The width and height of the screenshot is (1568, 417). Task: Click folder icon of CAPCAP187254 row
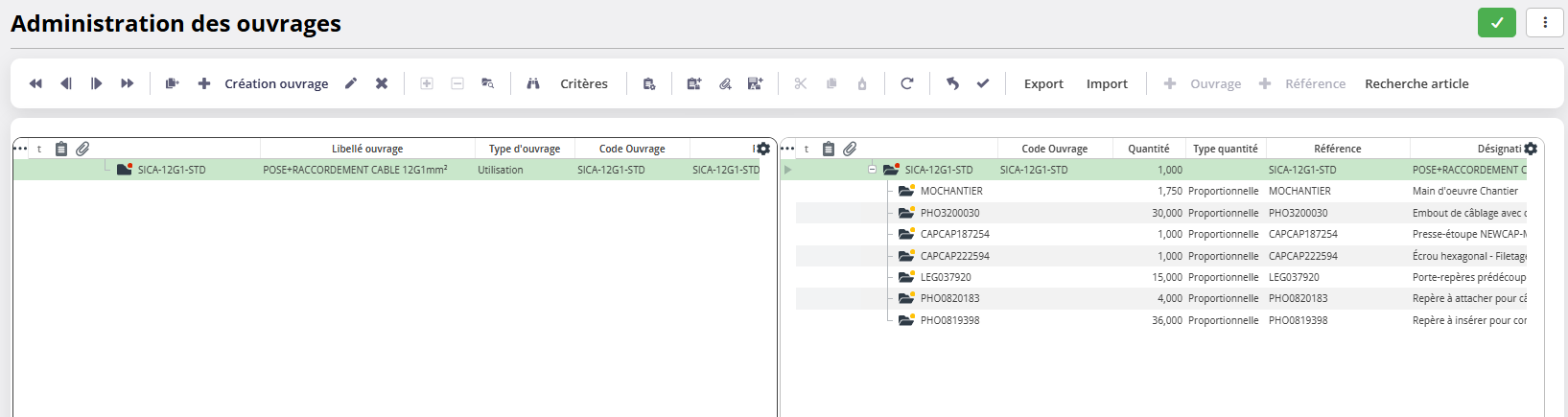906,233
